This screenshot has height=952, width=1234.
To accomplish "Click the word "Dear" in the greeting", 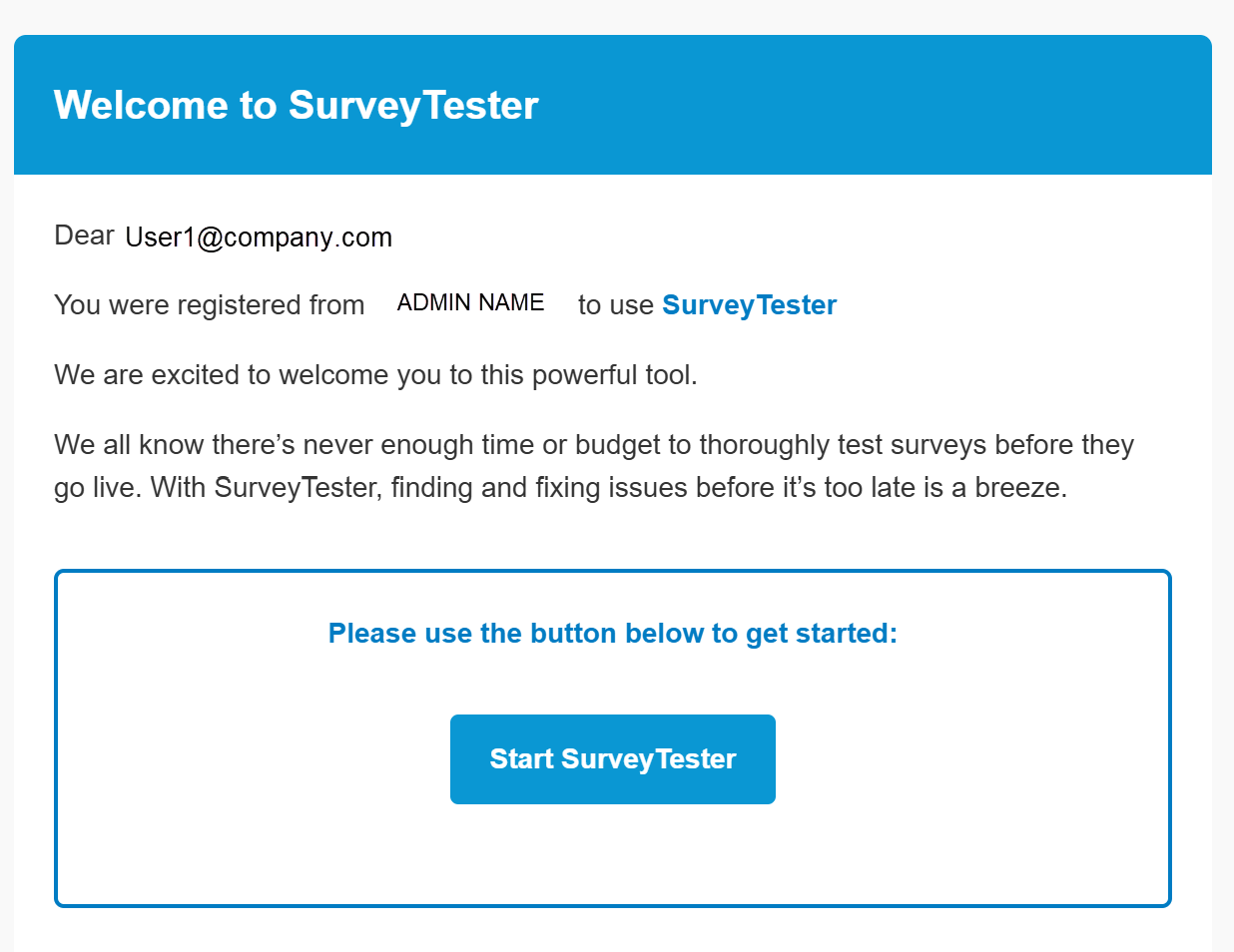I will pos(84,236).
